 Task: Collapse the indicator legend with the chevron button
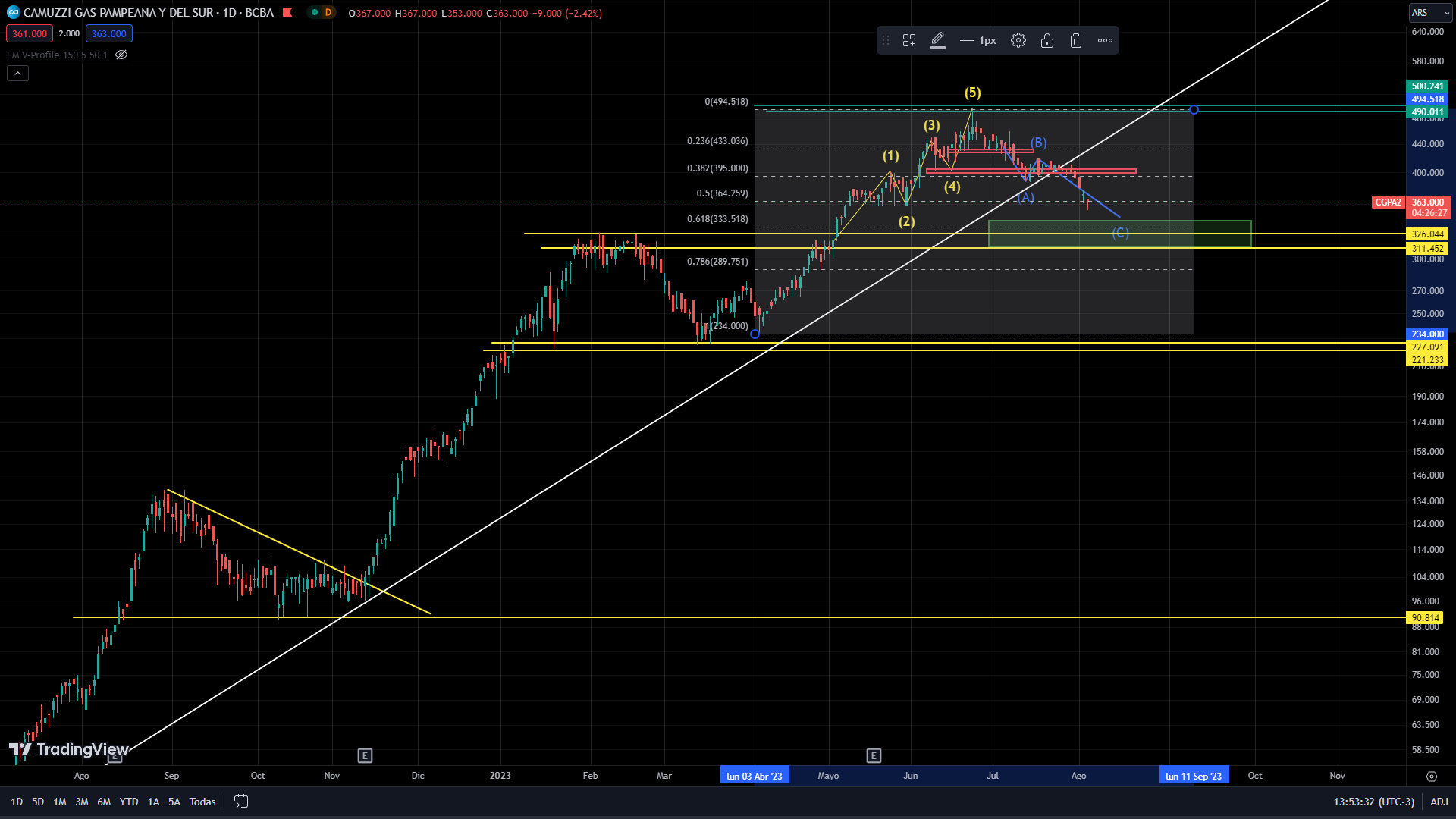coord(17,74)
